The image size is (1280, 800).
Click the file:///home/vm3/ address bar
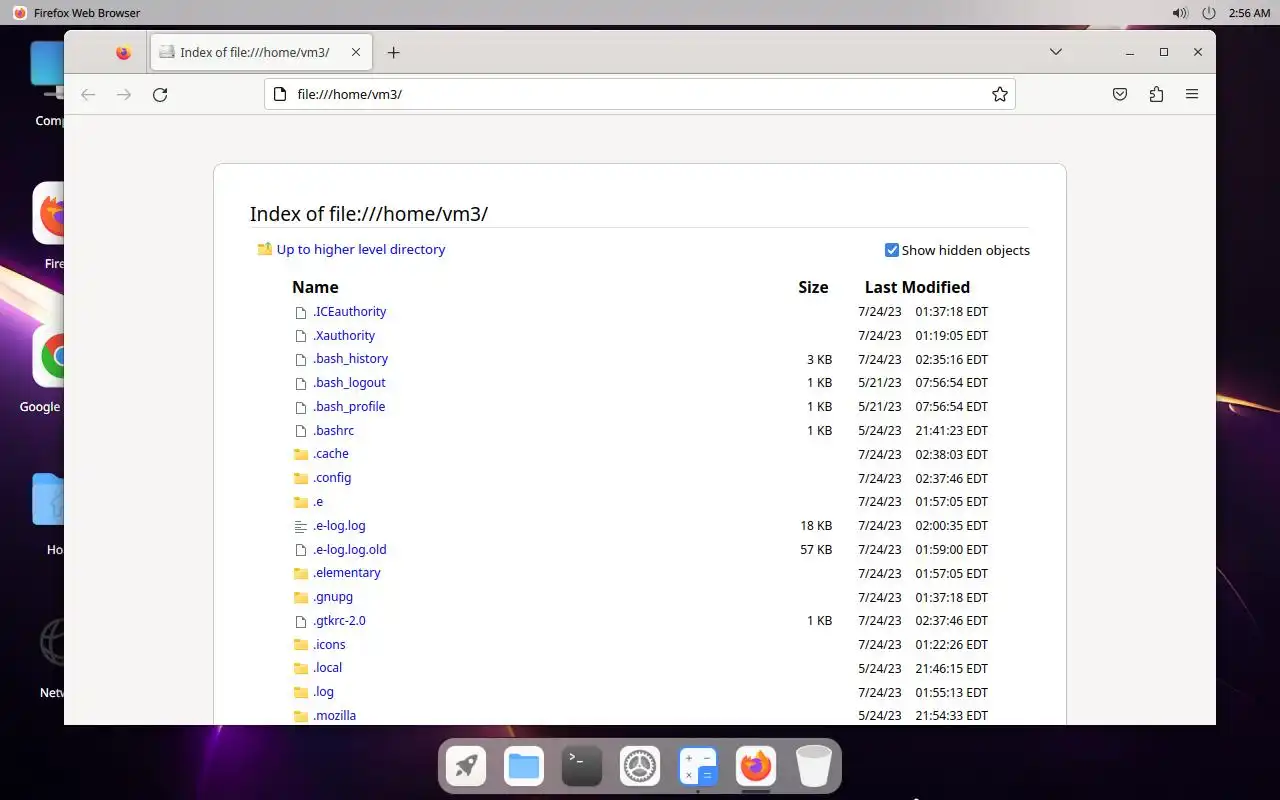click(640, 94)
